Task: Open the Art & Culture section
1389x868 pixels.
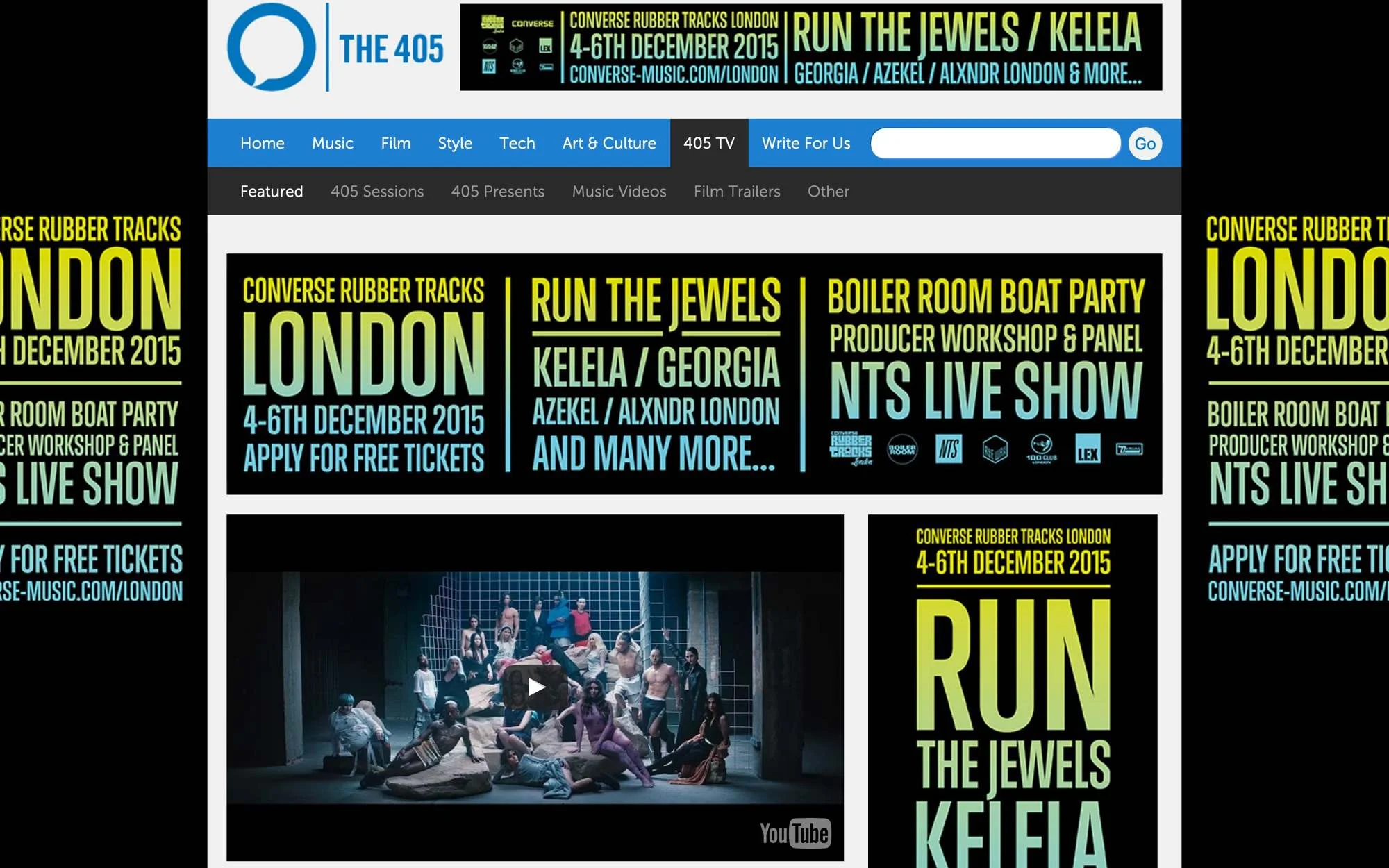Action: click(x=608, y=144)
